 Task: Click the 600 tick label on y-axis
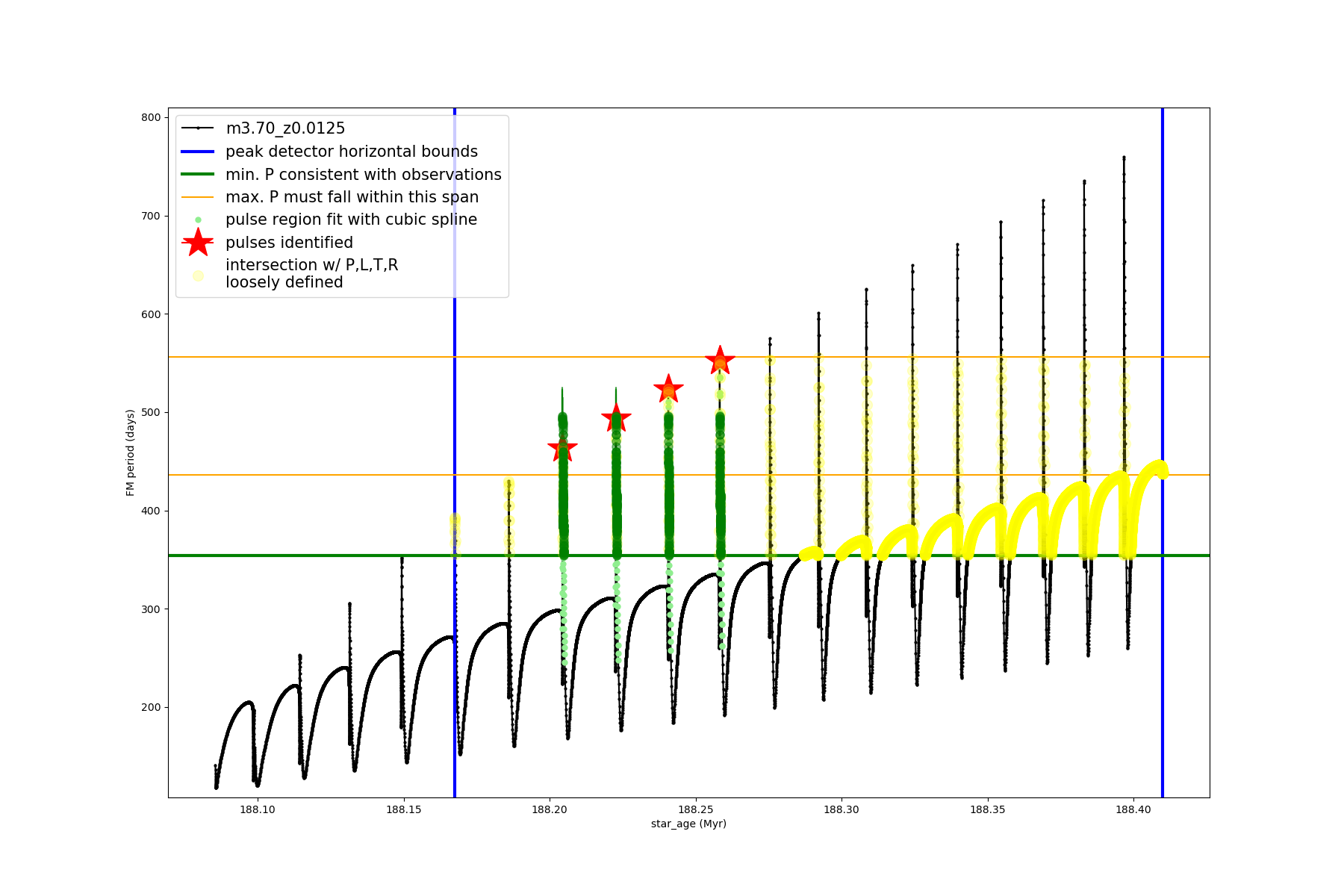(151, 314)
